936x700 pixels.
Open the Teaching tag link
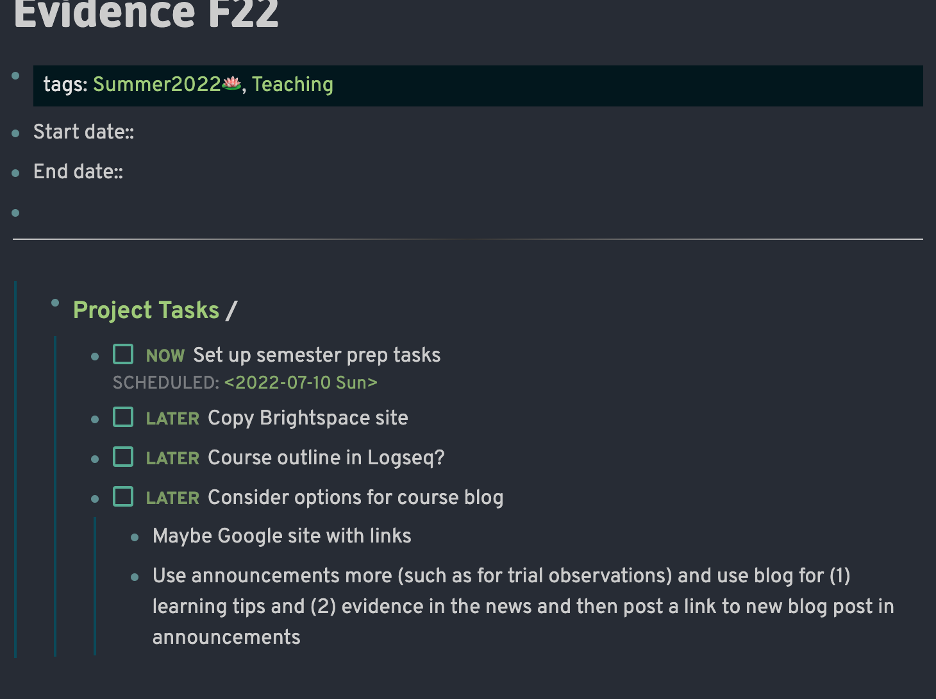[x=292, y=85]
